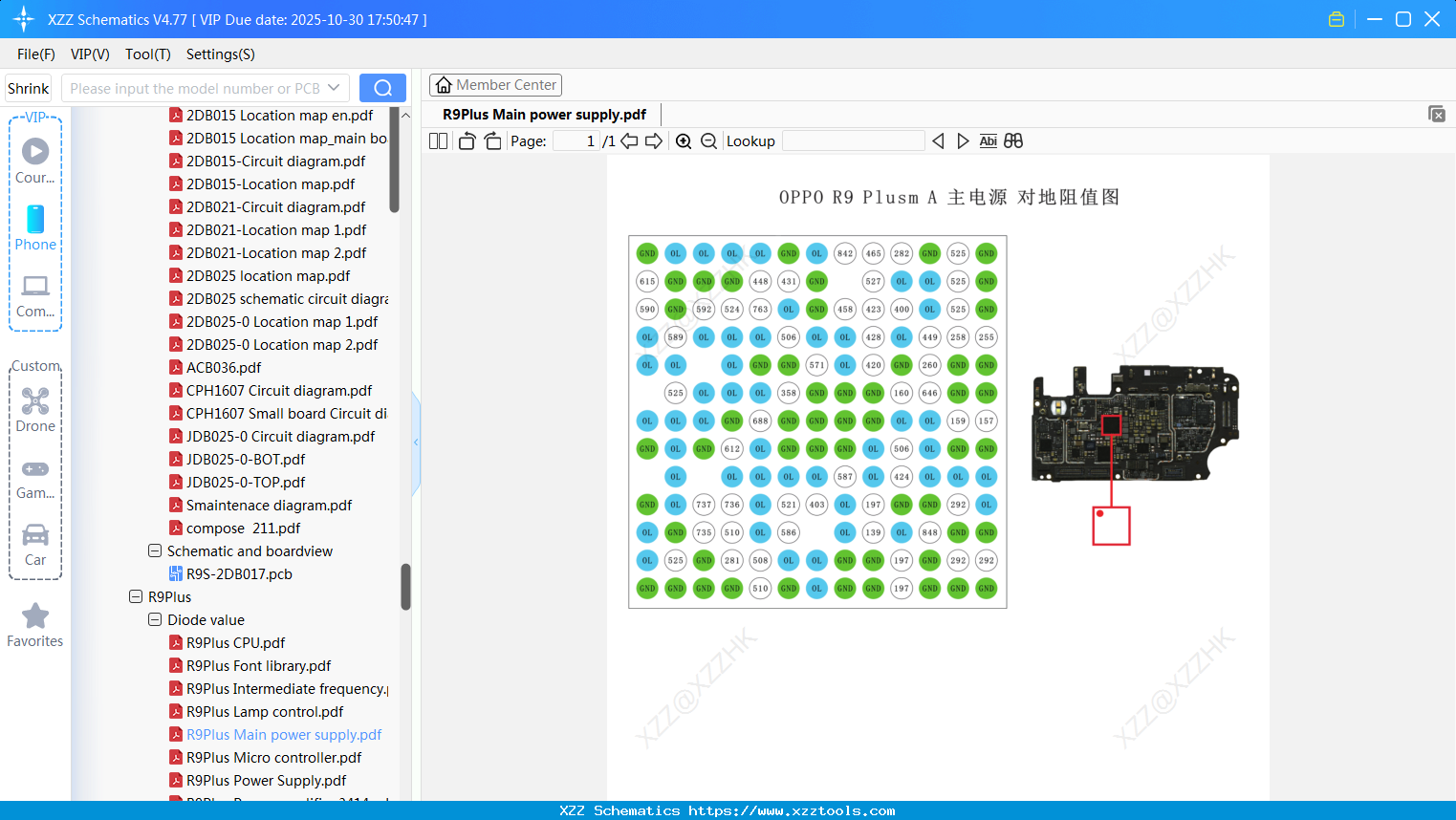
Task: Toggle the two-page layout view icon
Action: 438,141
